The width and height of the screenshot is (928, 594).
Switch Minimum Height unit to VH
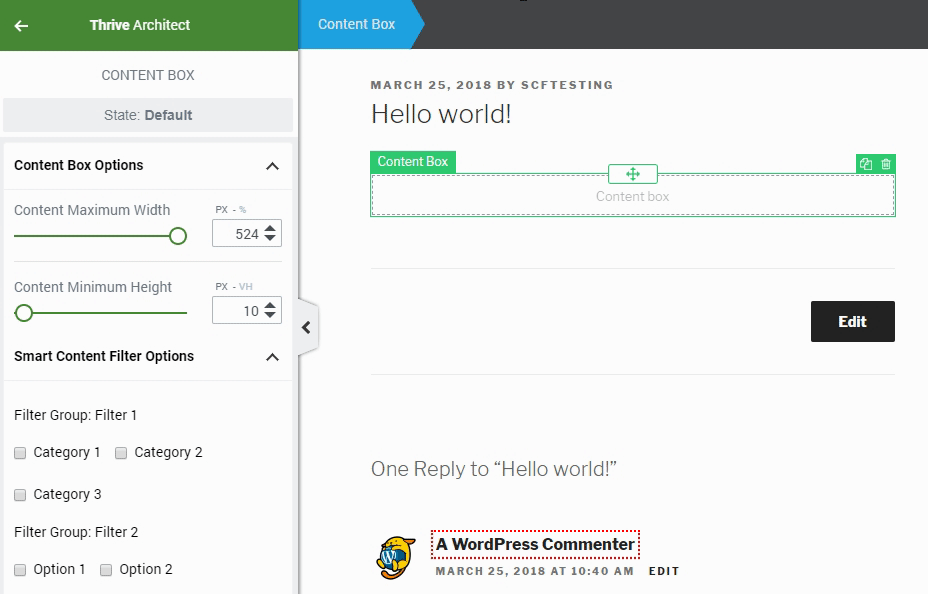[x=246, y=286]
